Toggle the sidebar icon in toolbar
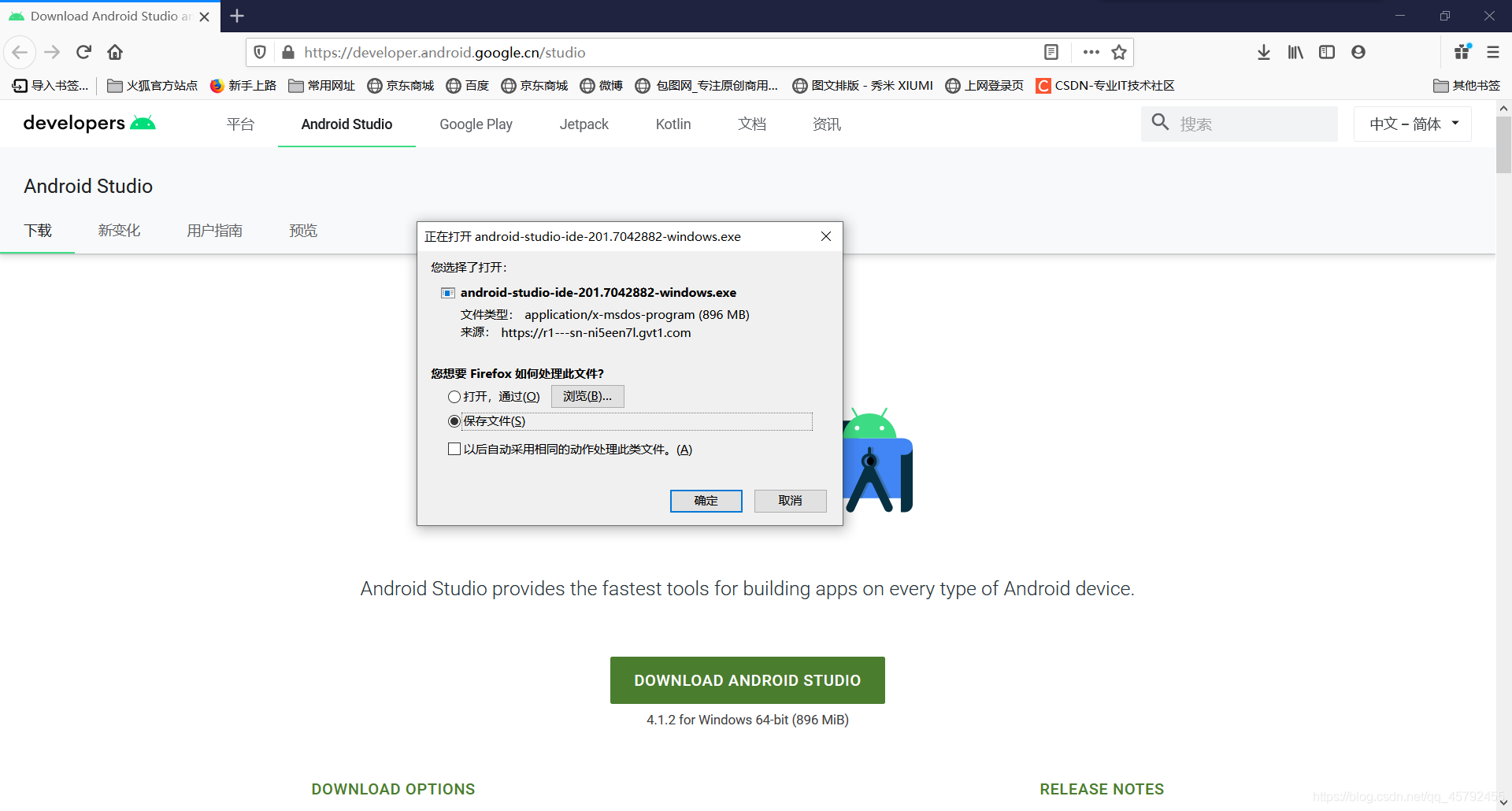Screen dimensions: 1512x811 tap(1327, 53)
